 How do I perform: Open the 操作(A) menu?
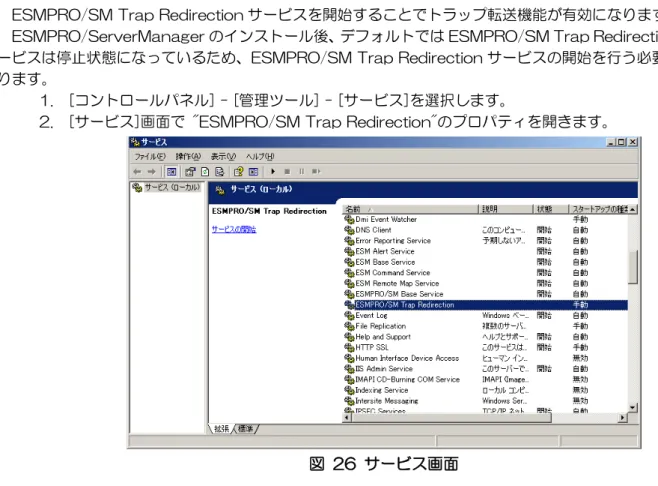click(188, 157)
